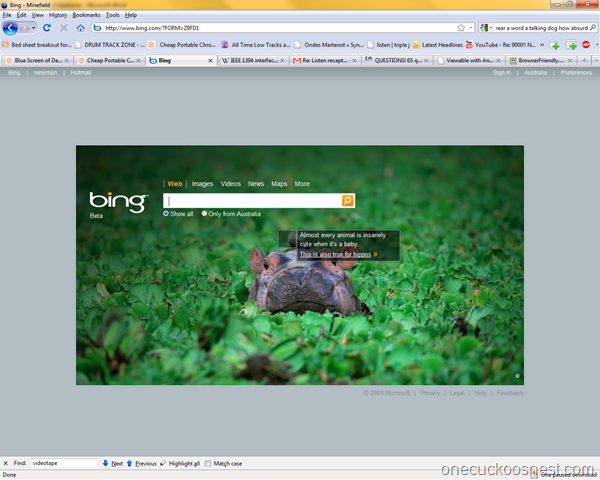Viewport: 600px width, 480px height.
Task: Close the Find bar with X
Action: pyautogui.click(x=5, y=463)
